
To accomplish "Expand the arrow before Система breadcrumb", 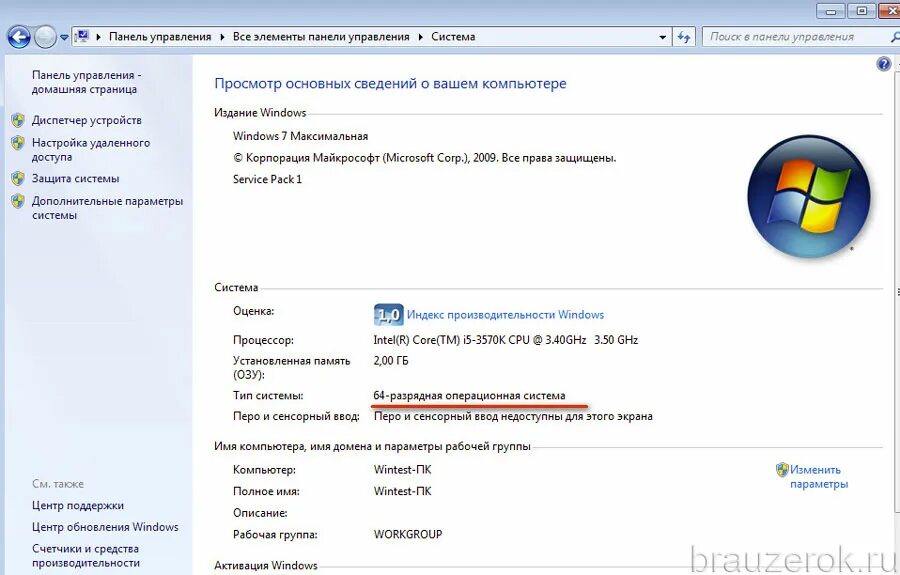I will 420,37.
